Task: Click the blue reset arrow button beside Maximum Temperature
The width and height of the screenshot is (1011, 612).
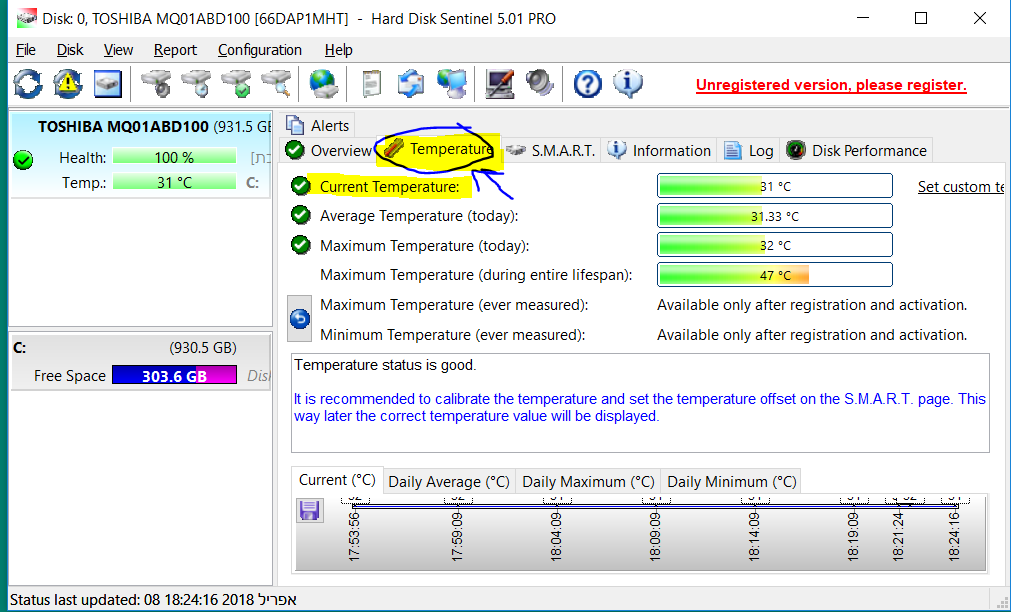Action: coord(300,319)
